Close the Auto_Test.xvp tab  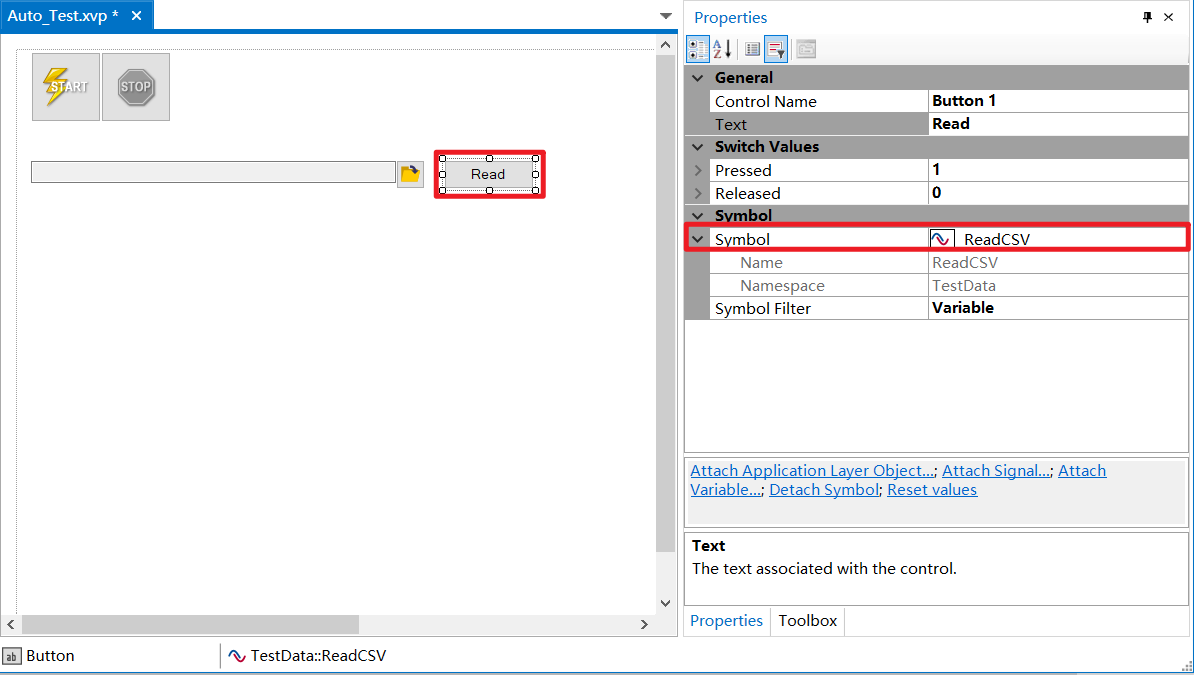pos(136,15)
